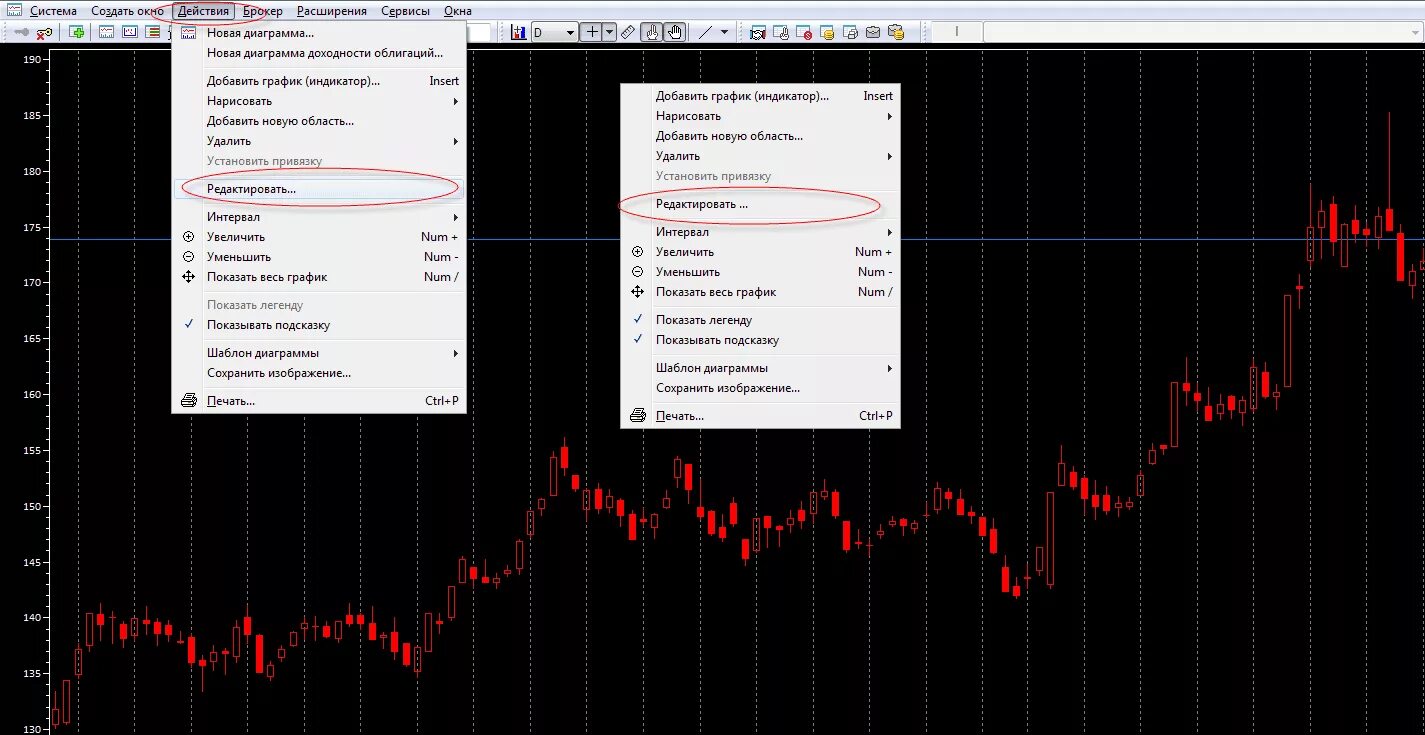Expand Удалить submenu in the Действия menu
The width and height of the screenshot is (1425, 735).
click(318, 141)
